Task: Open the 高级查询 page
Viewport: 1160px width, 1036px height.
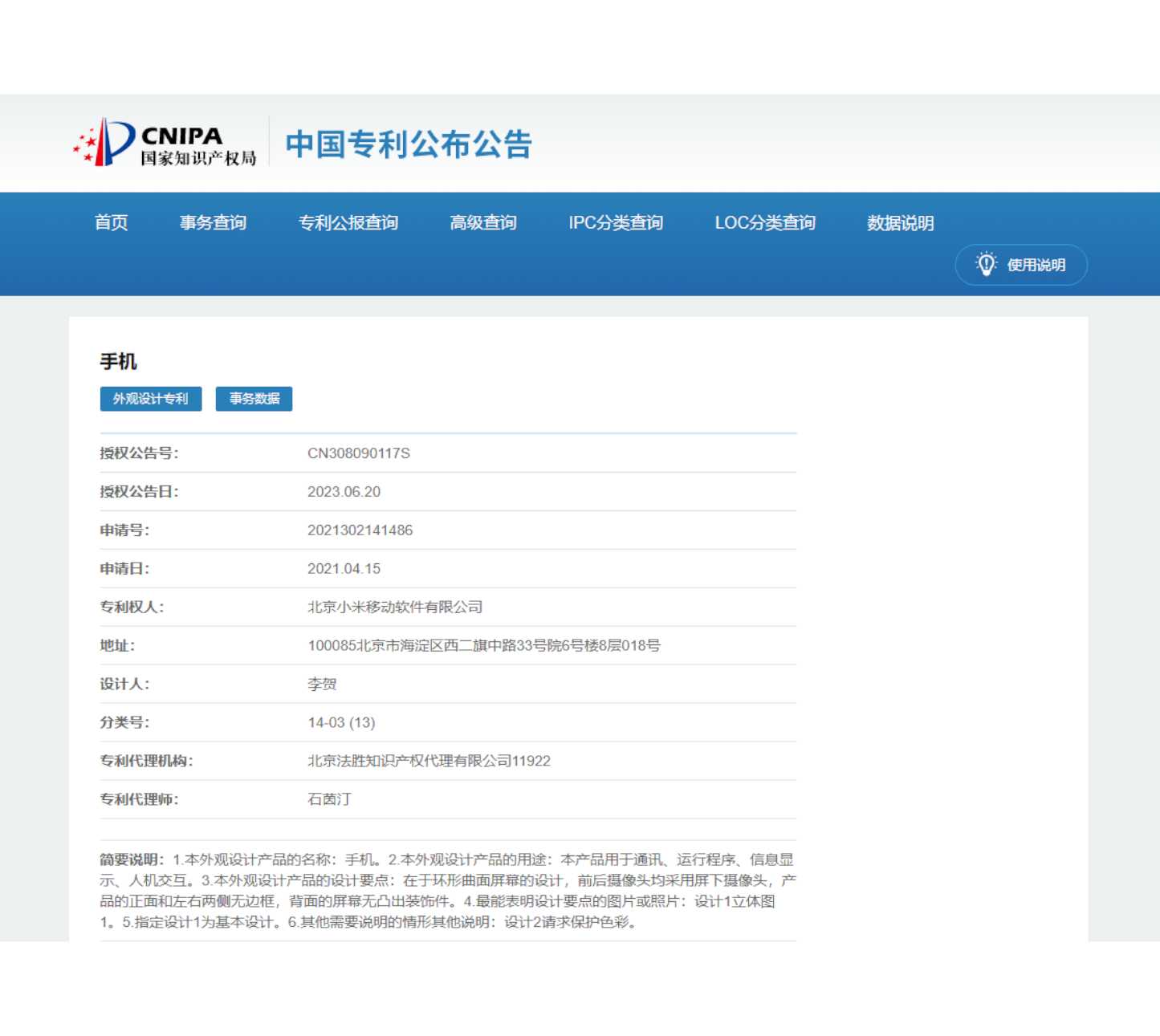Action: [483, 222]
